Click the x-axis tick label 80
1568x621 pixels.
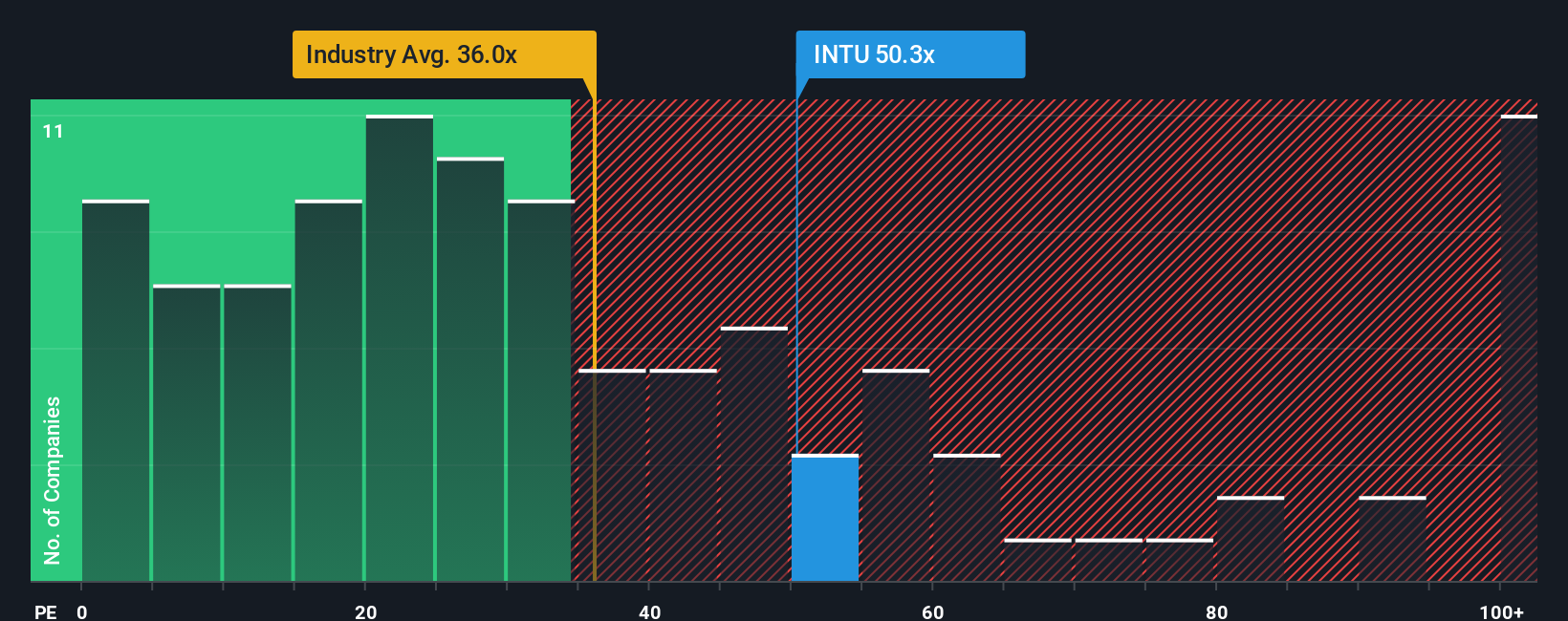[1216, 611]
